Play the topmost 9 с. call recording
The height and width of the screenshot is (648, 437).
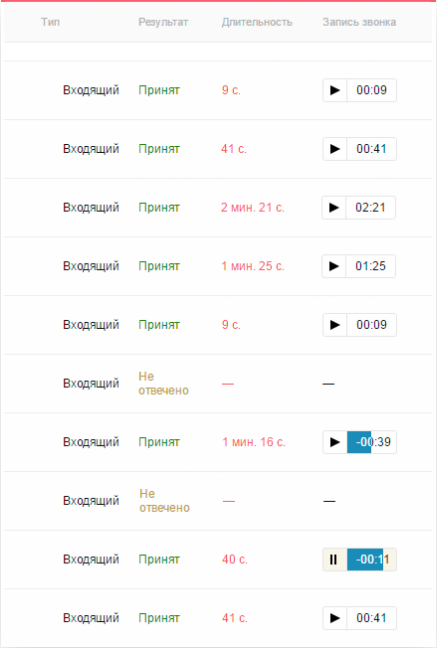click(334, 90)
